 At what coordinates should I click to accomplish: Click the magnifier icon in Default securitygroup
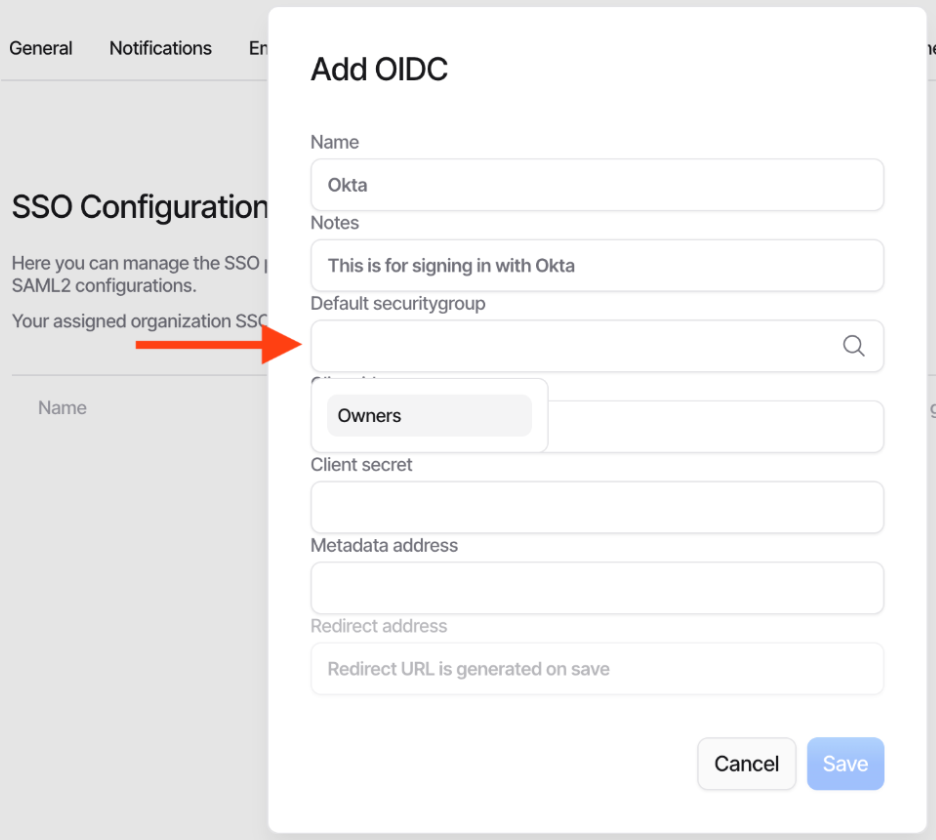point(853,346)
